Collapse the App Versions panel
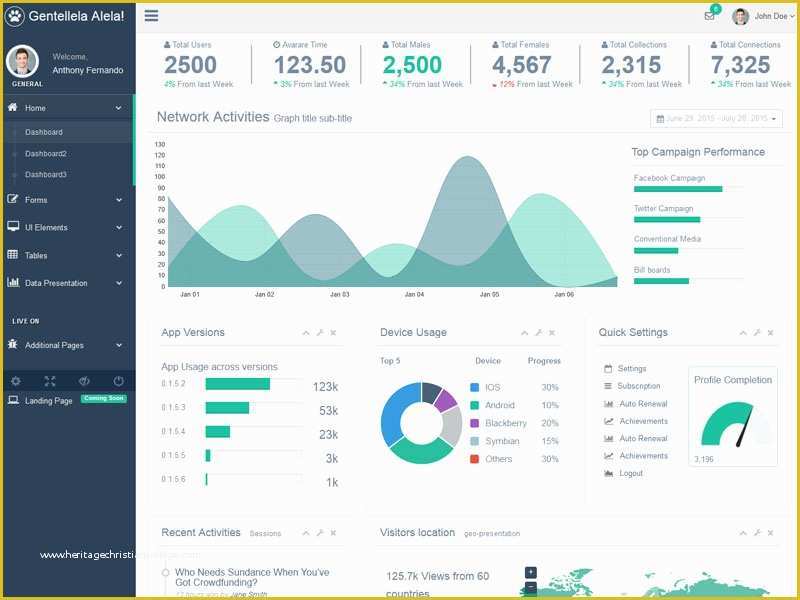 click(306, 333)
